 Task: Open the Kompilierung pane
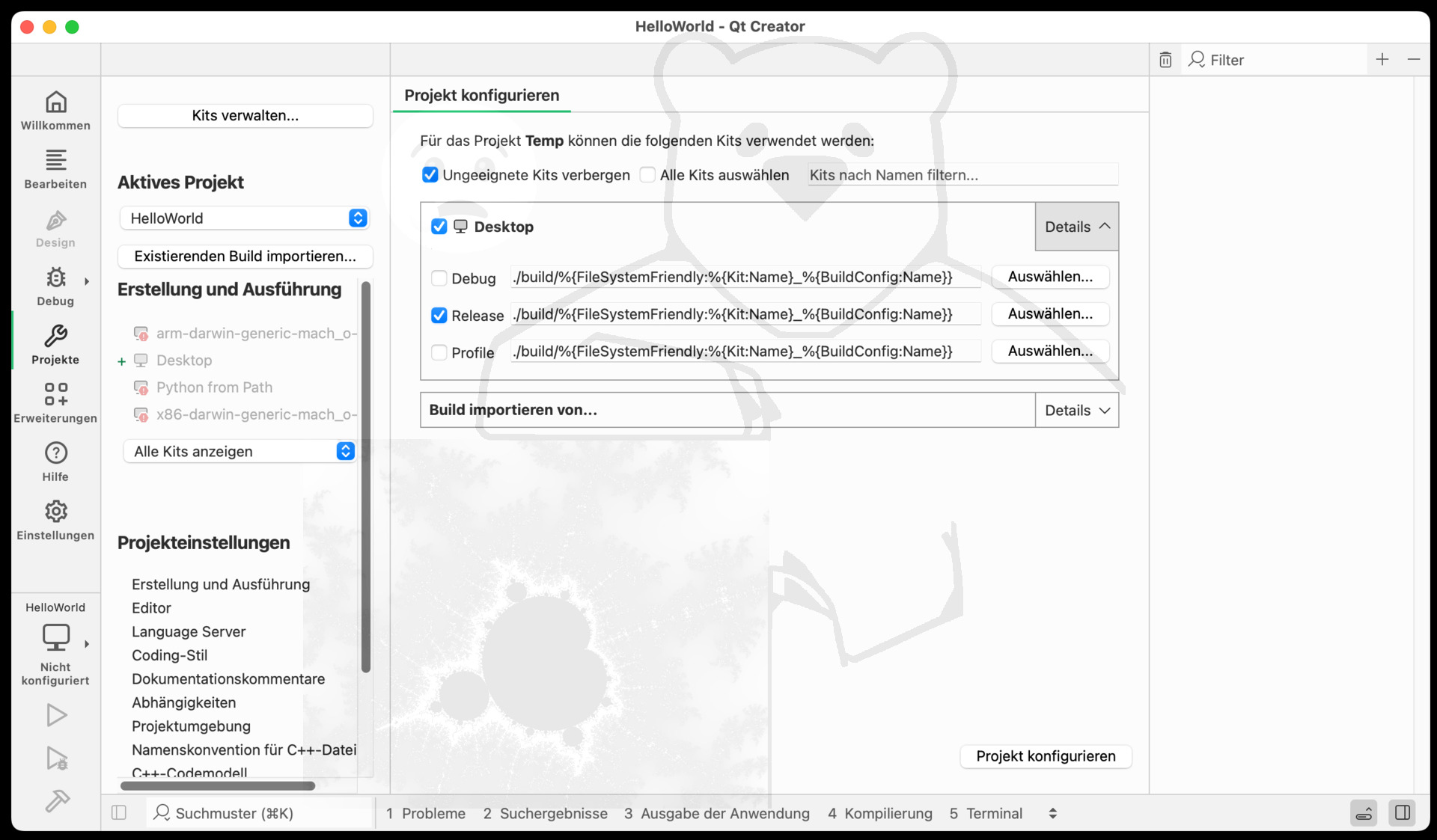(x=880, y=813)
